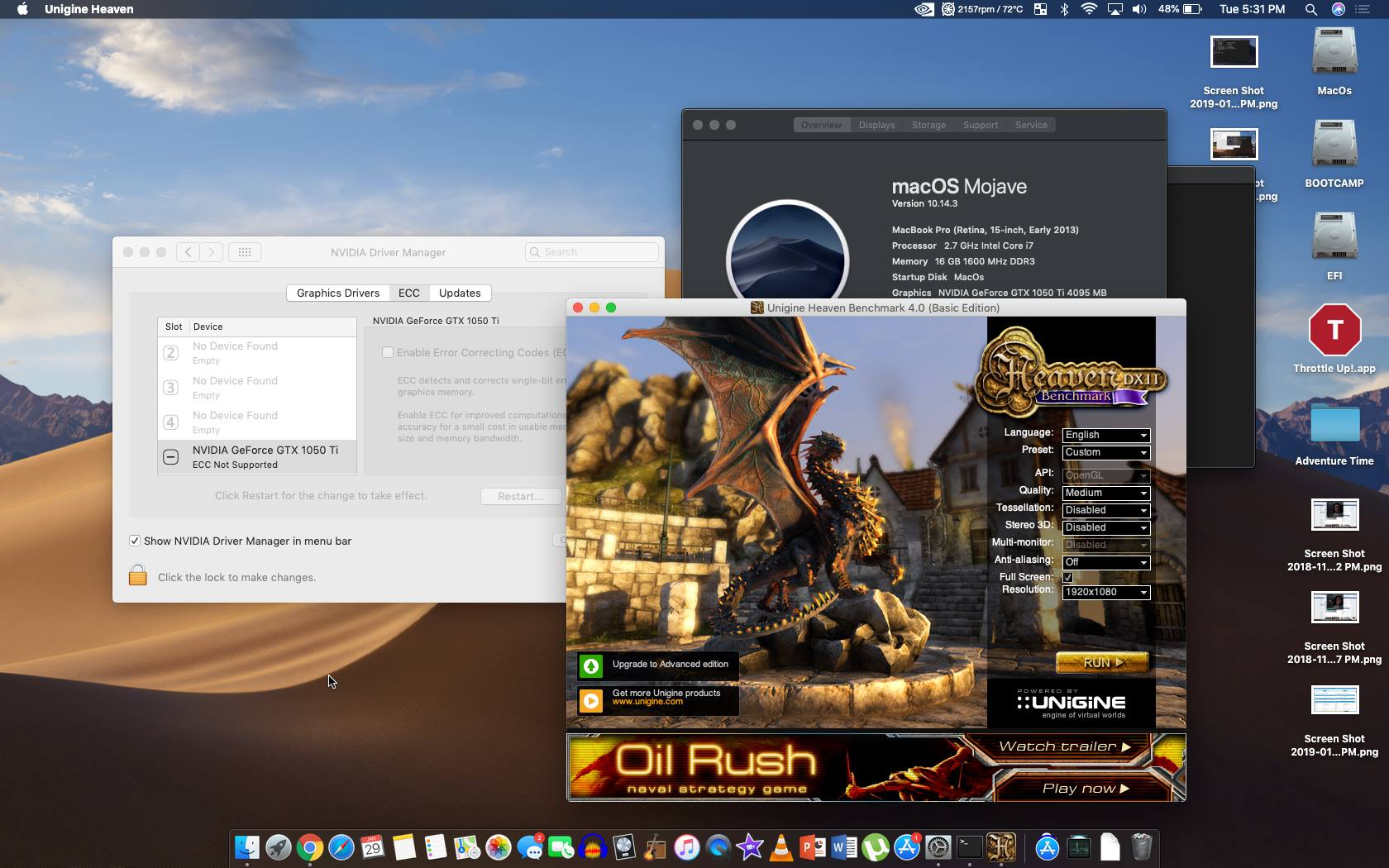Screen dimensions: 1389x868
Task: Launch Terminal from the dock
Action: pyautogui.click(x=970, y=847)
